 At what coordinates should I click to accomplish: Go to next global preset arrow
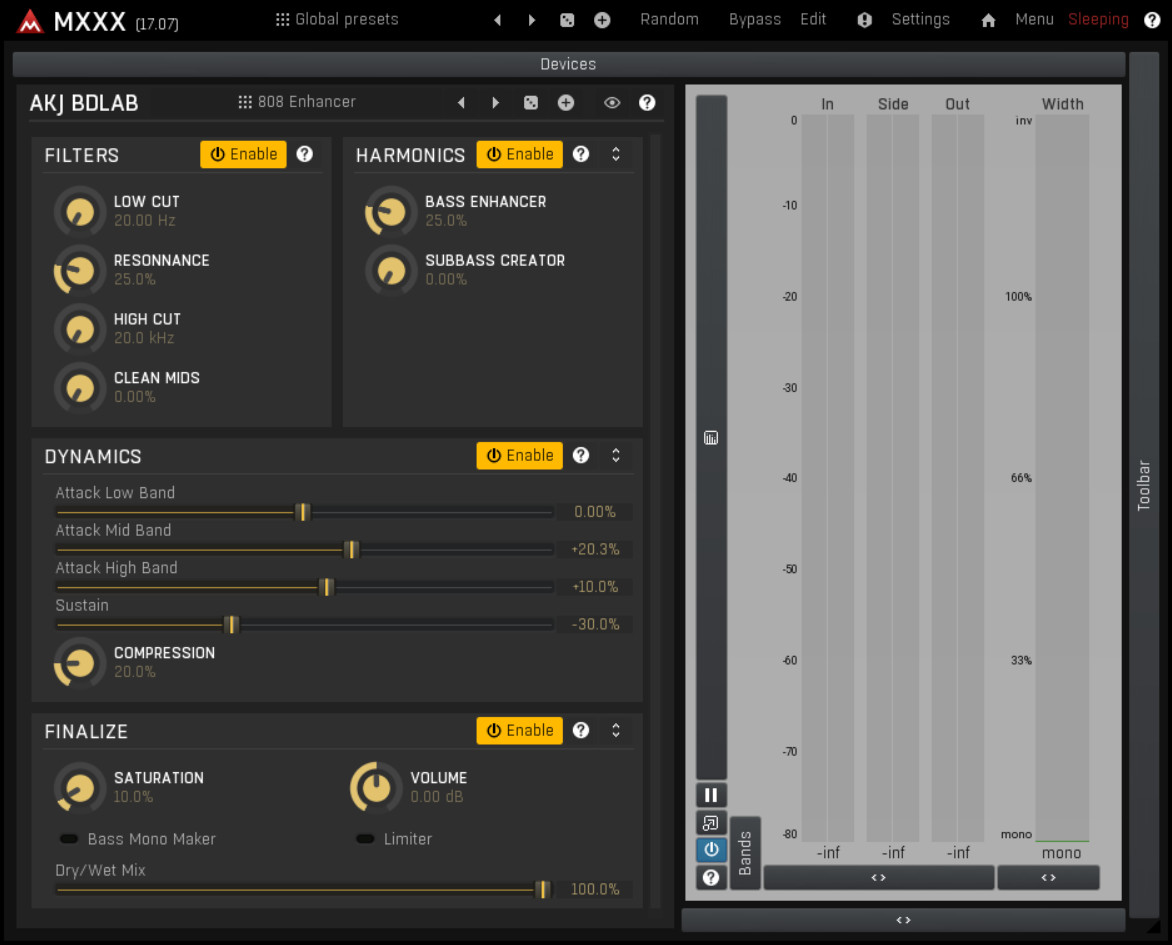[531, 20]
